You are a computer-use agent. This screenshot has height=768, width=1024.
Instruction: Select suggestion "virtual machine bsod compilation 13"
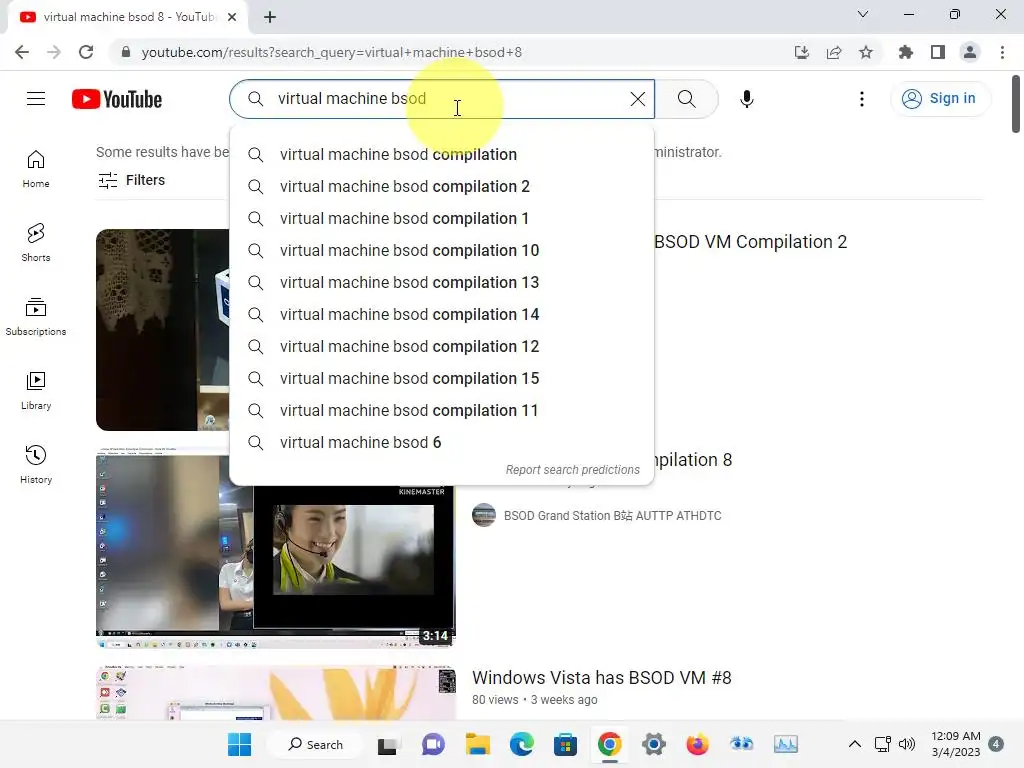tap(441, 282)
